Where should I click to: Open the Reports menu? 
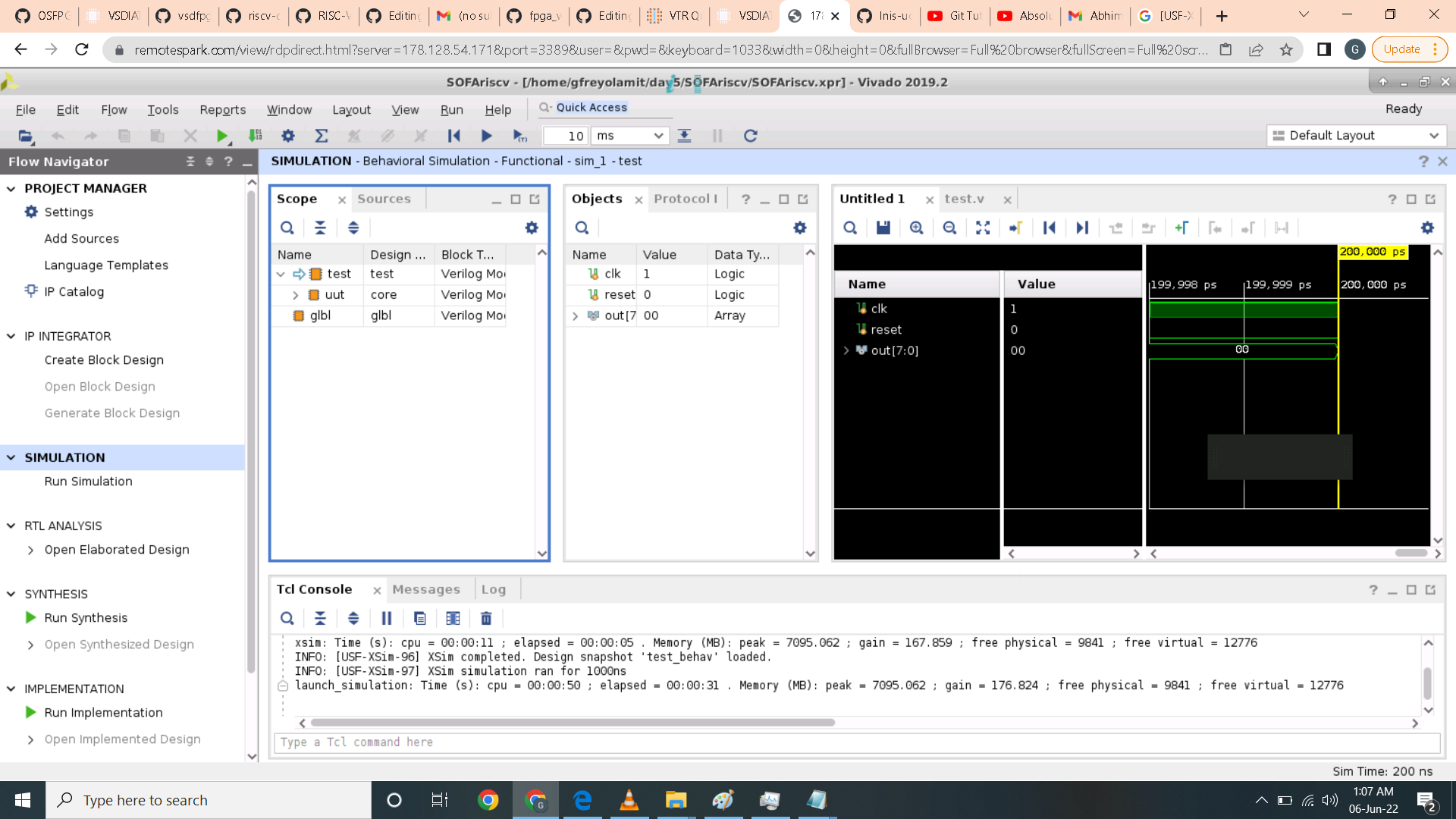222,110
